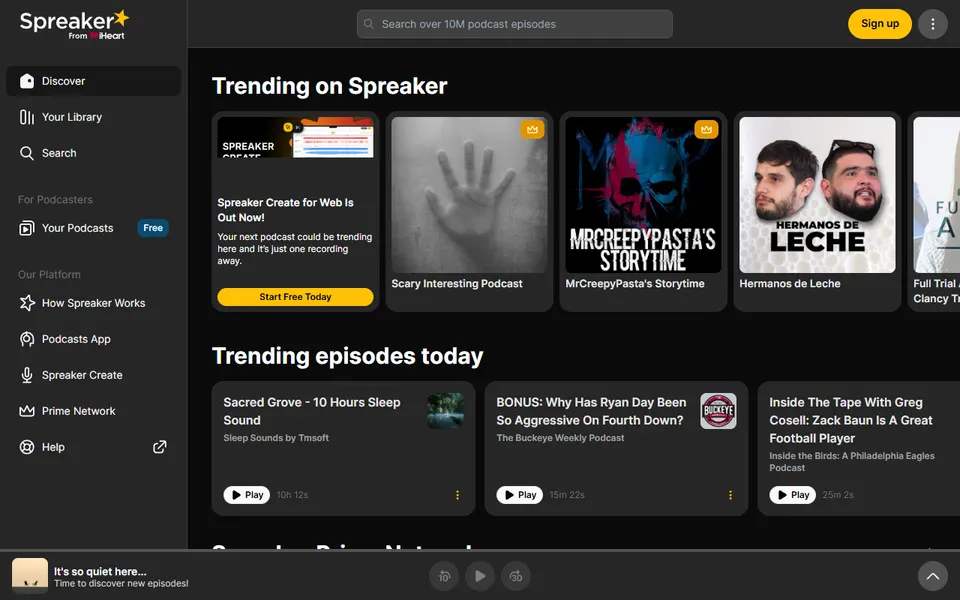This screenshot has width=960, height=600.
Task: Click the Sacred Grove episode thumbnail
Action: point(445,411)
